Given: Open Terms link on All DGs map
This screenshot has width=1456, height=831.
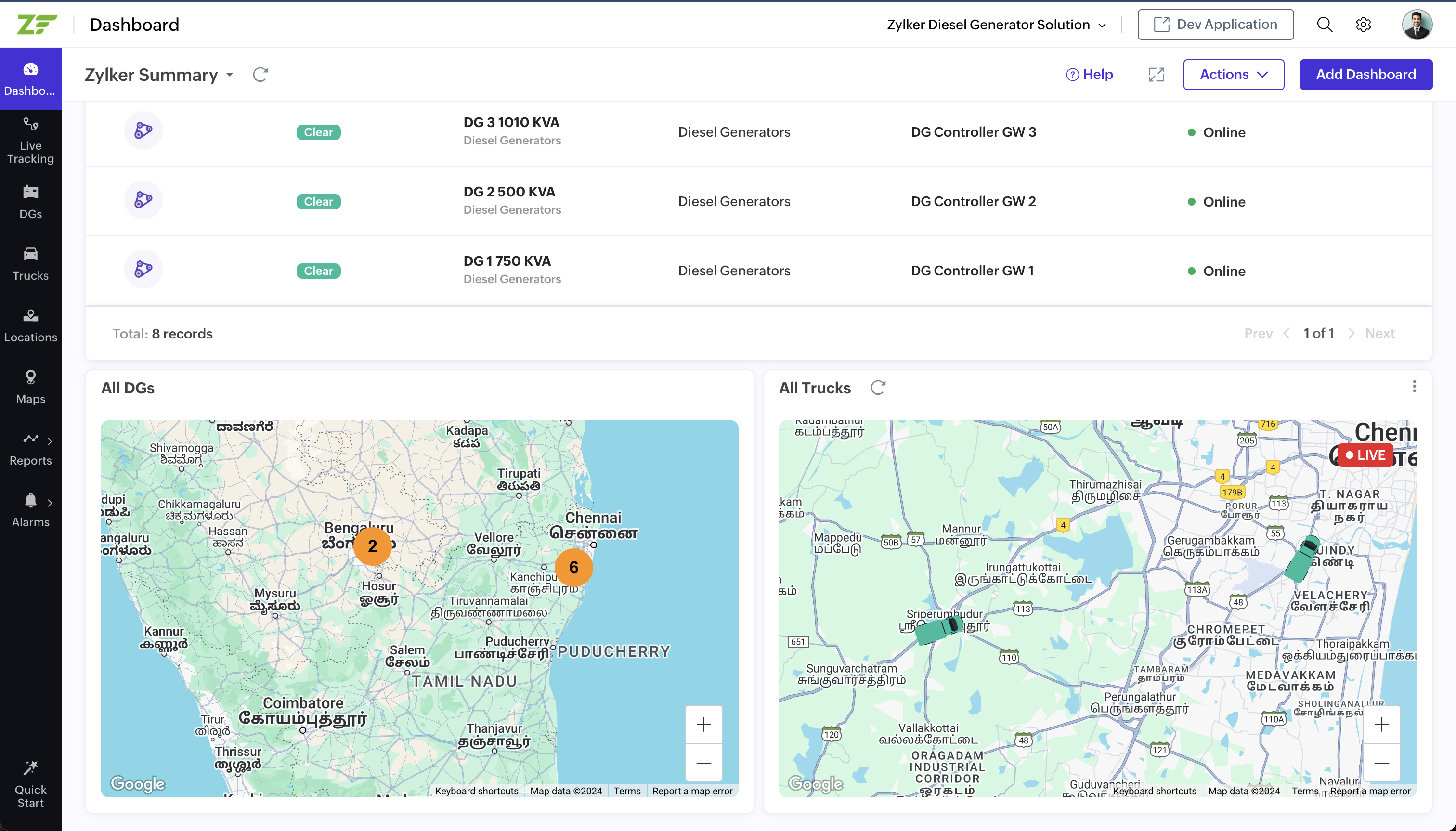Looking at the screenshot, I should coord(627,791).
